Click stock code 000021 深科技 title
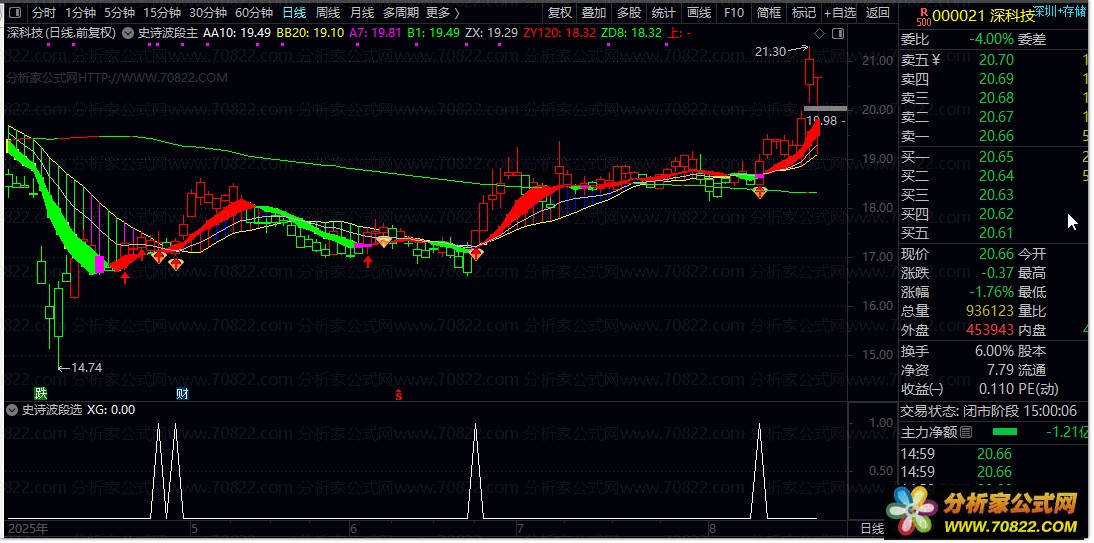The image size is (1094, 543). pyautogui.click(x=982, y=15)
